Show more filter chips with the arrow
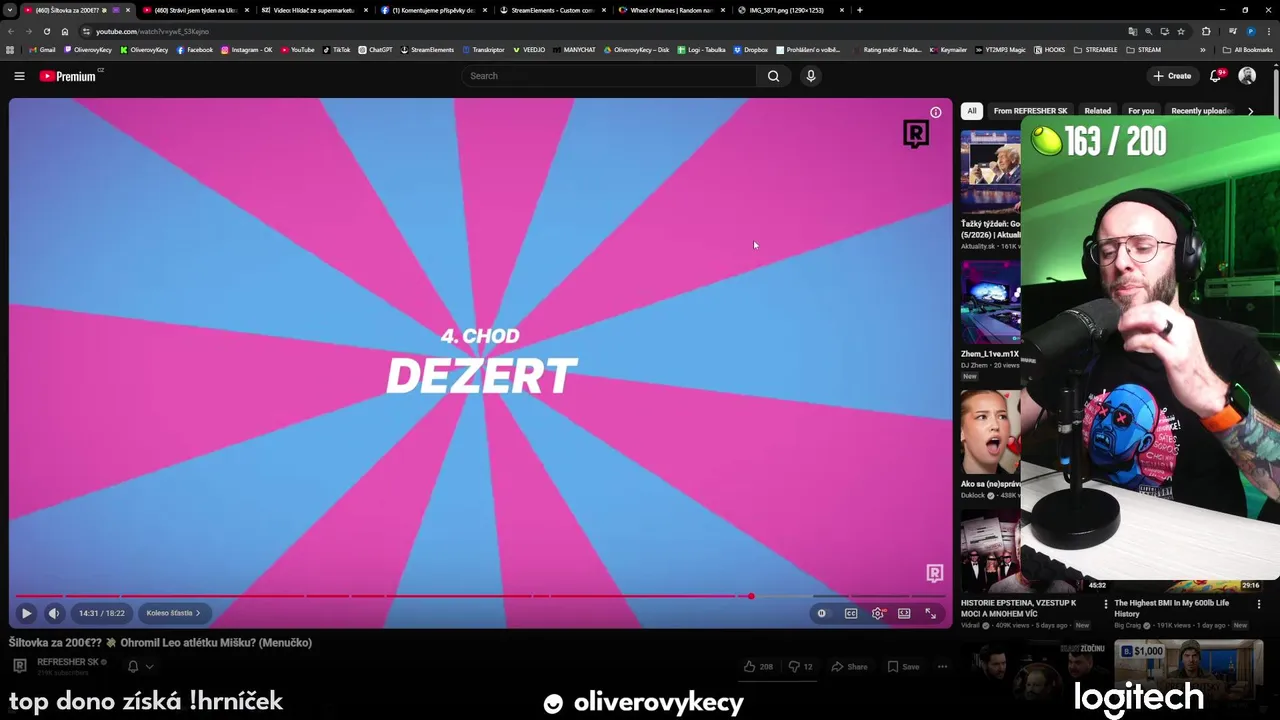1280x720 pixels. (1250, 111)
